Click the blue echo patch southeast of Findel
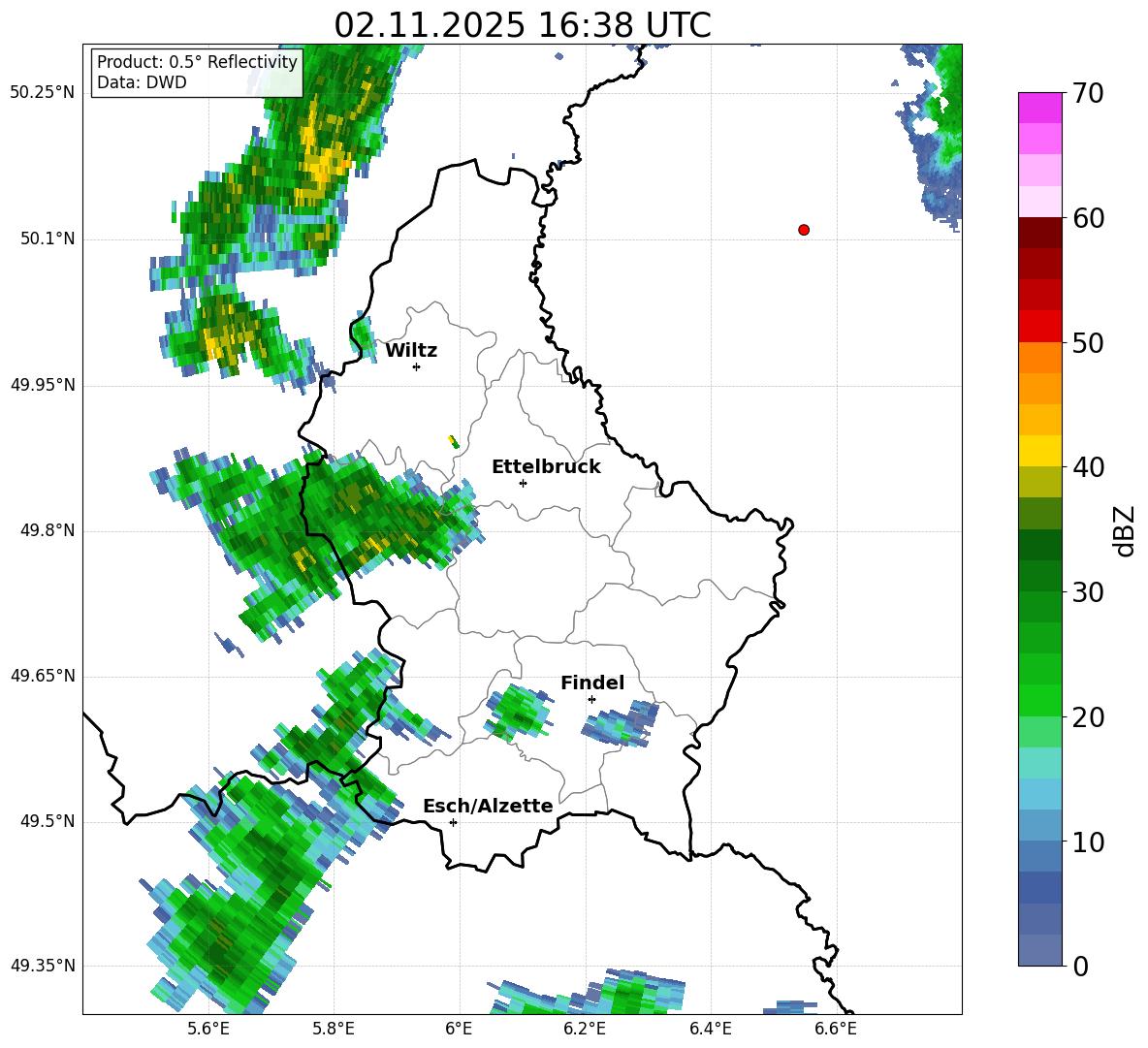Viewport: 1148px width, 1048px height. (621, 724)
